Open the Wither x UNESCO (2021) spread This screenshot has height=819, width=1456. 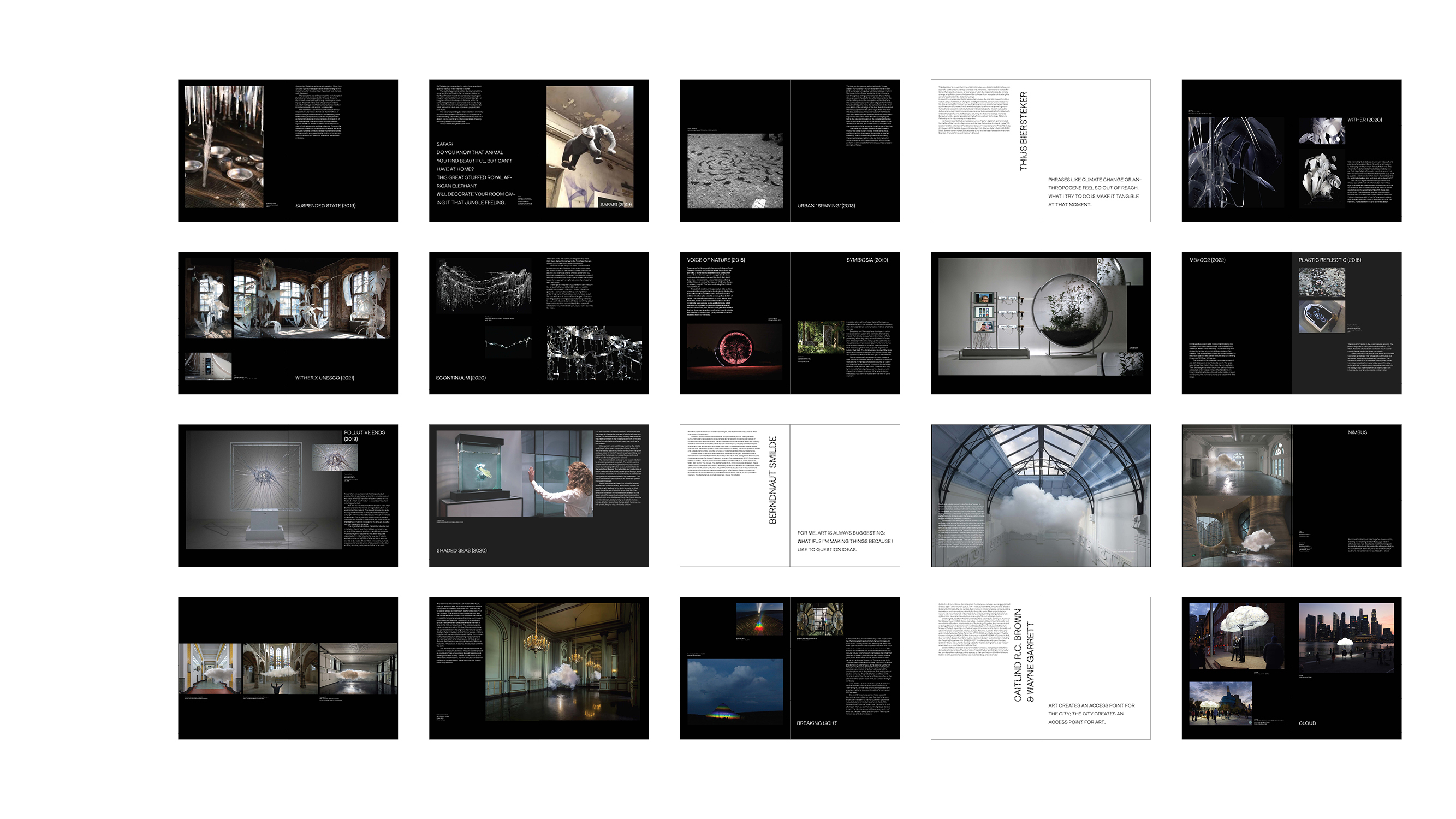click(x=288, y=323)
